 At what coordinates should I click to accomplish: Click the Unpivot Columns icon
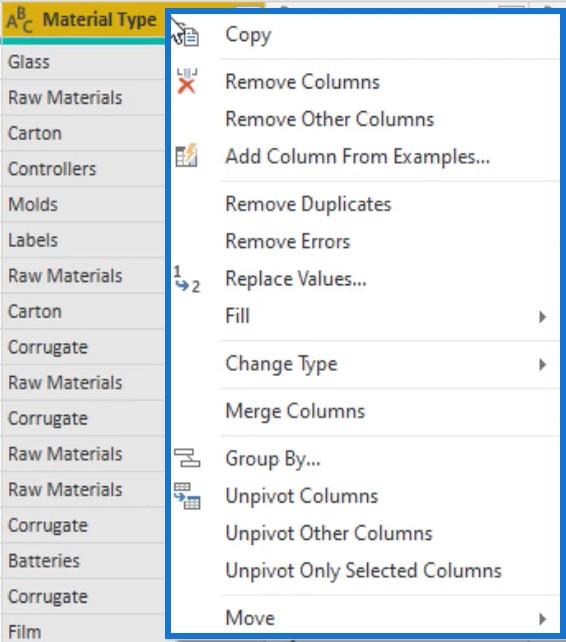tap(187, 495)
